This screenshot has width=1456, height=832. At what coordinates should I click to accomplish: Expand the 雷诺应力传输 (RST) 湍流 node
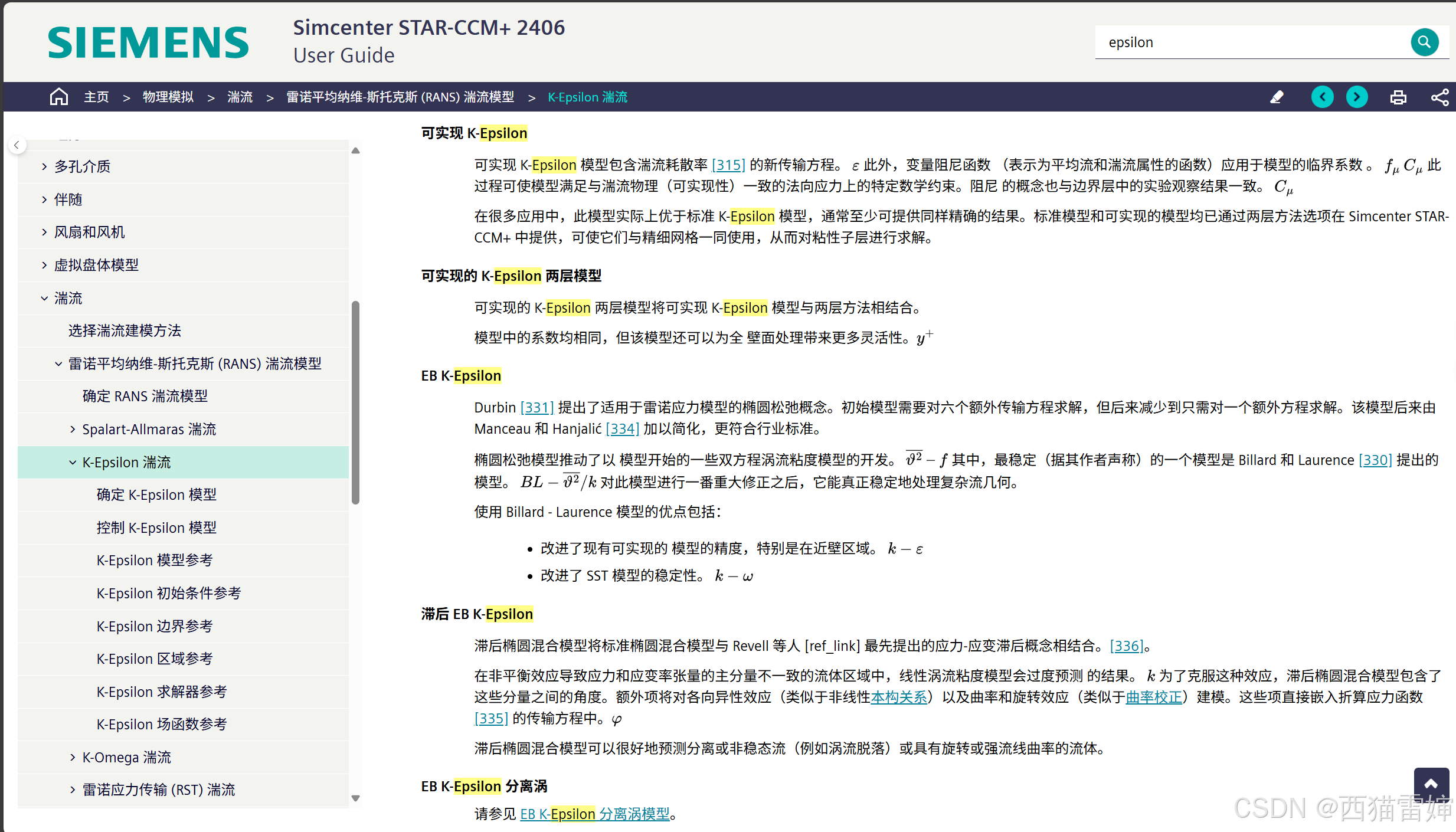[x=73, y=790]
